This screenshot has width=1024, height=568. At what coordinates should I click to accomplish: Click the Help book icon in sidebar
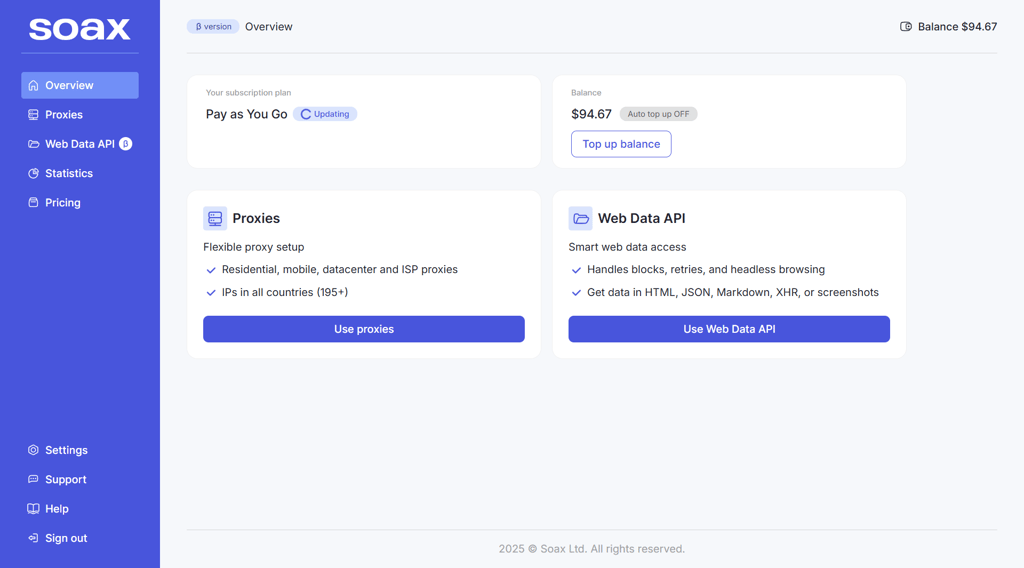pyautogui.click(x=33, y=509)
